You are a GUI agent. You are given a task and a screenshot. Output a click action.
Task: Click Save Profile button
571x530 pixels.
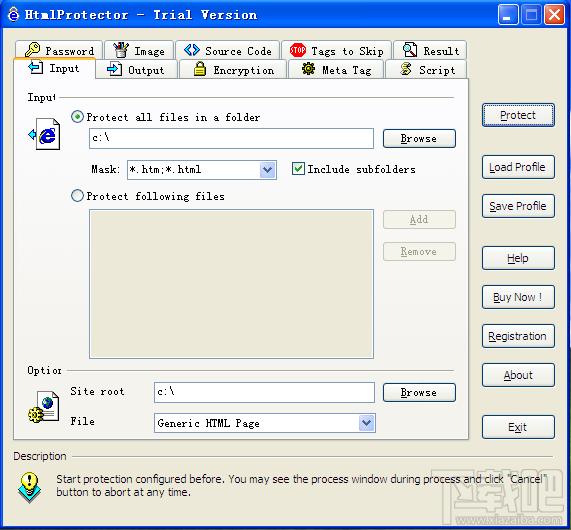[518, 206]
